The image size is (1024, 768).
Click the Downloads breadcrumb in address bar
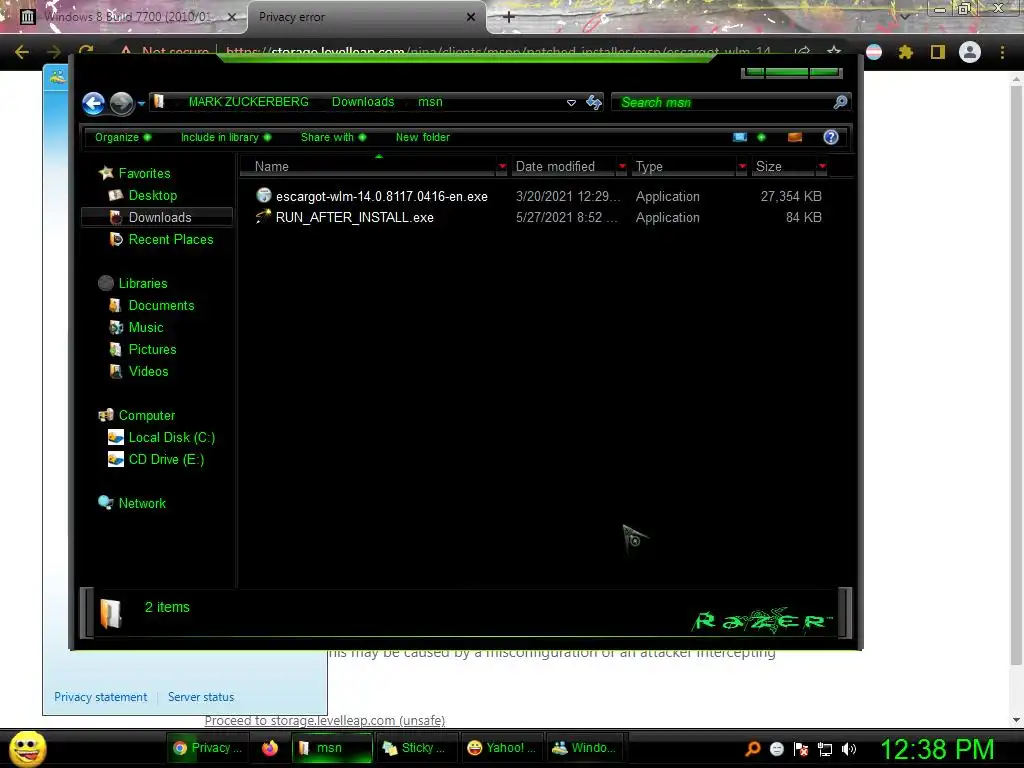coord(362,102)
